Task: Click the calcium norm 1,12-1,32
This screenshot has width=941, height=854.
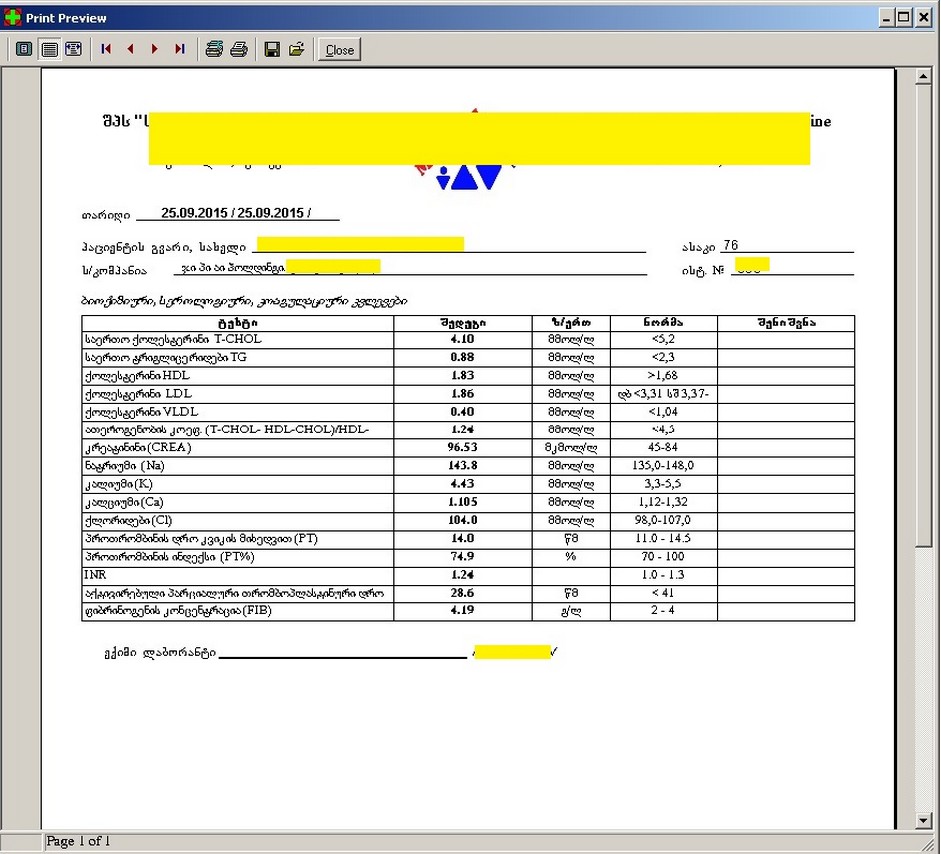Action: [663, 502]
